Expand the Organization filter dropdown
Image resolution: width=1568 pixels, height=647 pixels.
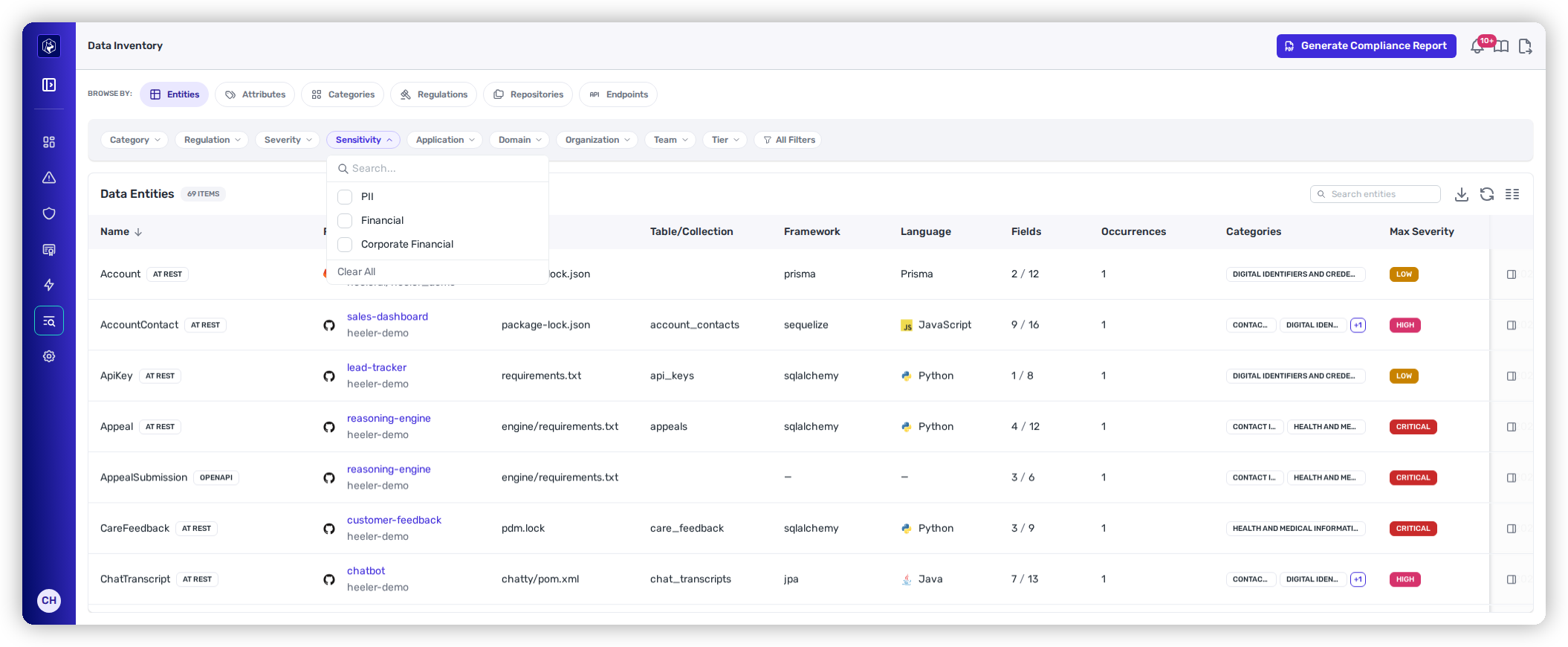point(597,140)
